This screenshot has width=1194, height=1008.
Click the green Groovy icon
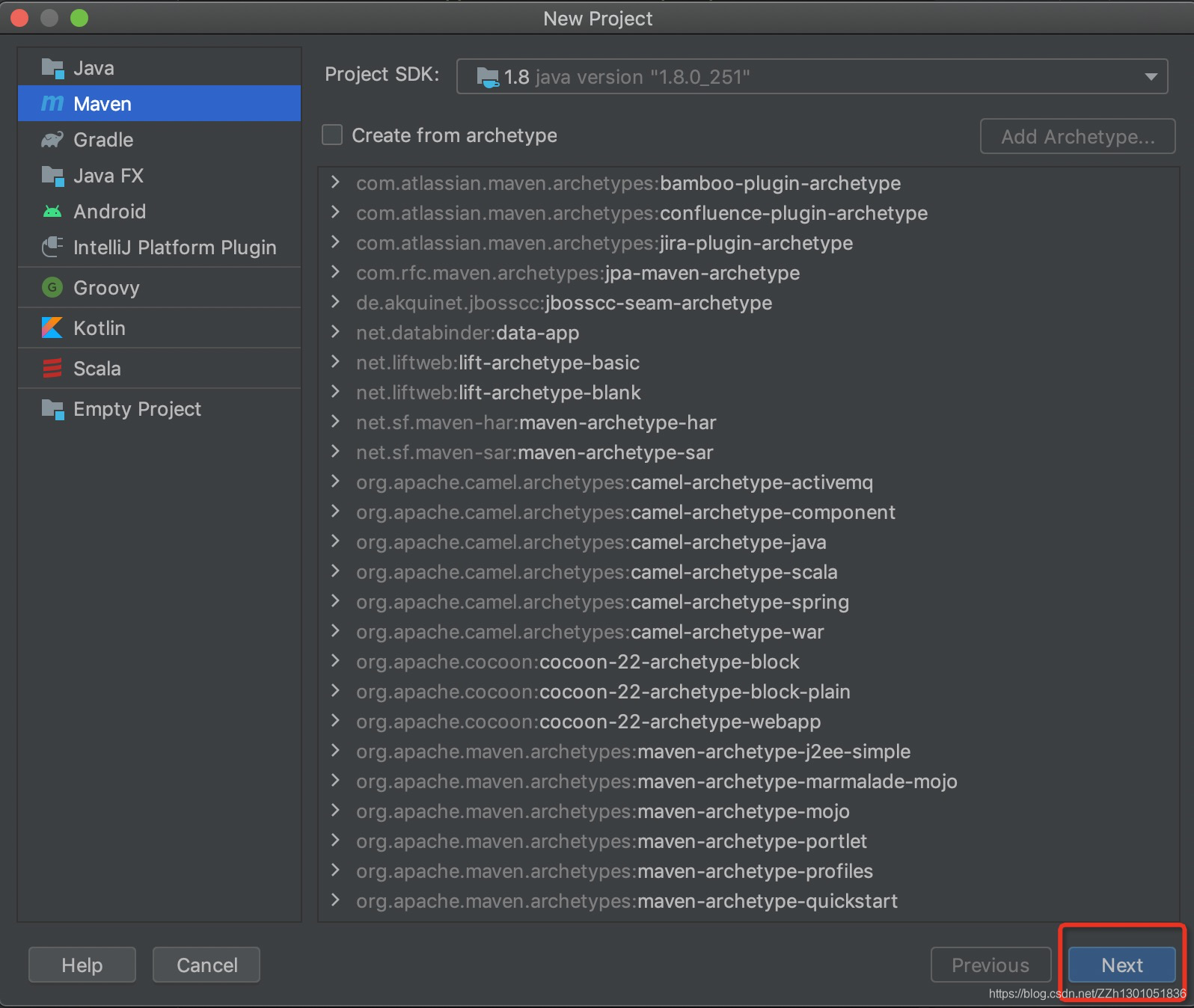[x=52, y=287]
